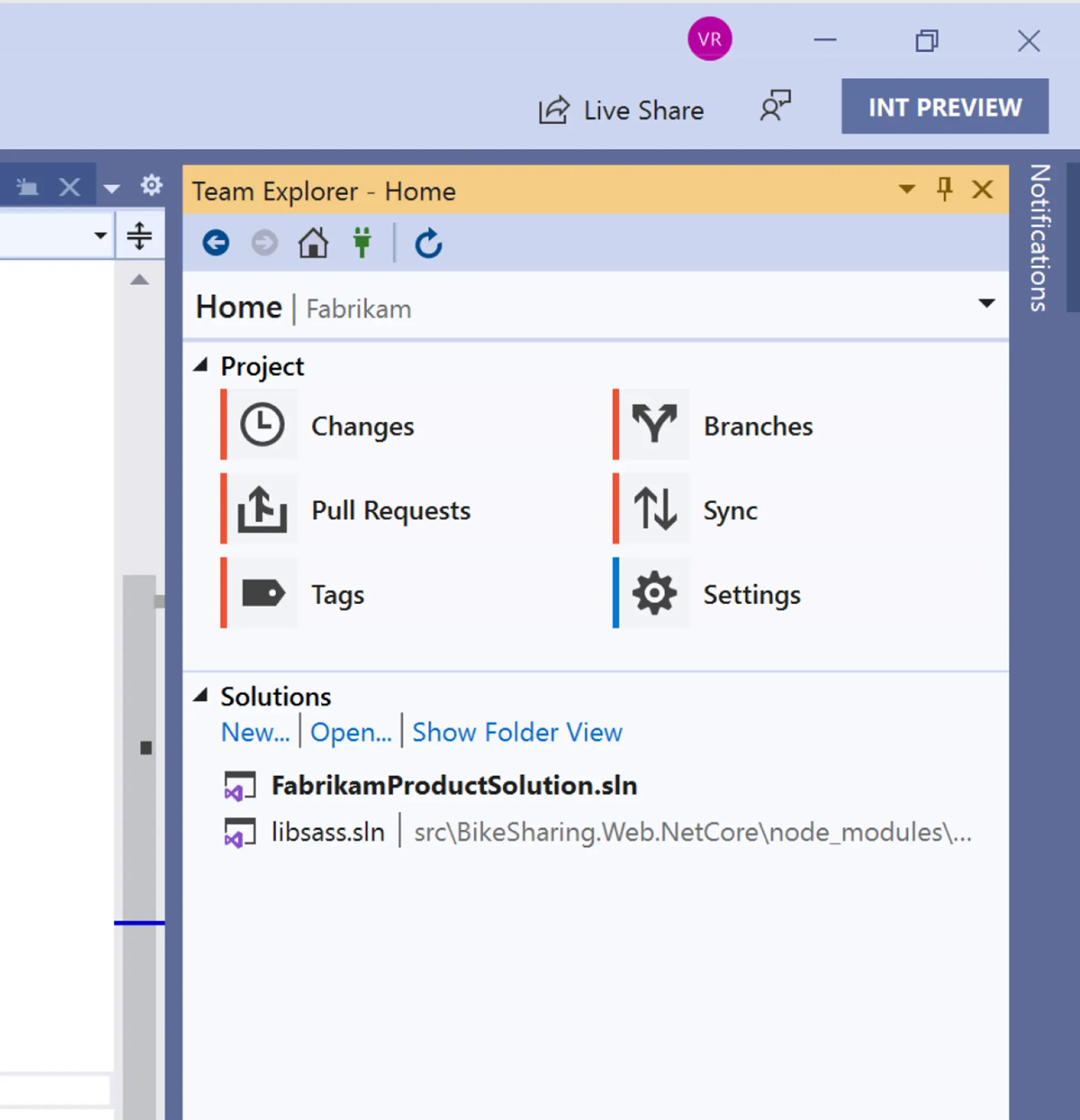The image size is (1080, 1120).
Task: Open the Pull Requests page
Action: tap(391, 510)
